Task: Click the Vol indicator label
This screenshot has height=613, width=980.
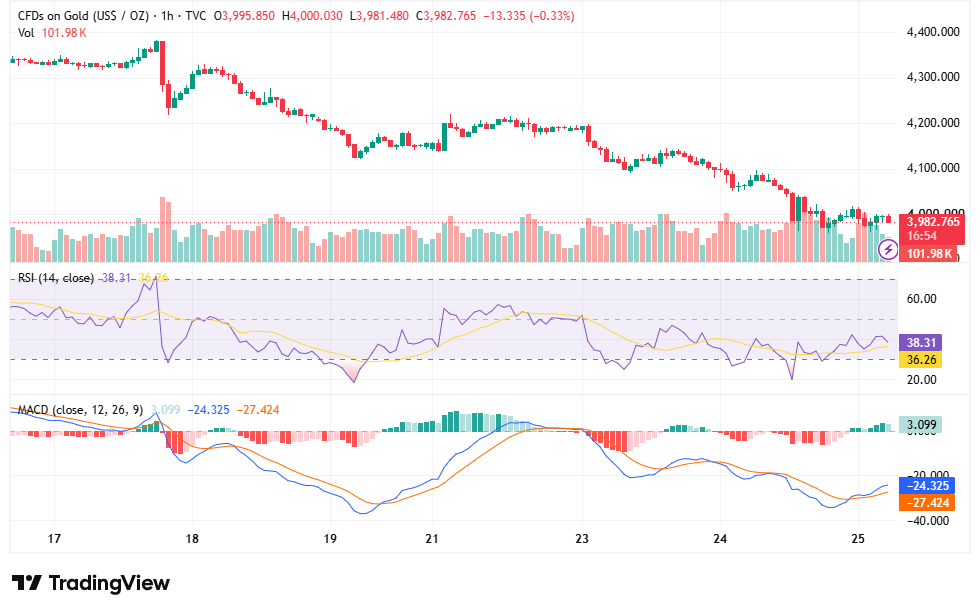Action: coord(26,32)
